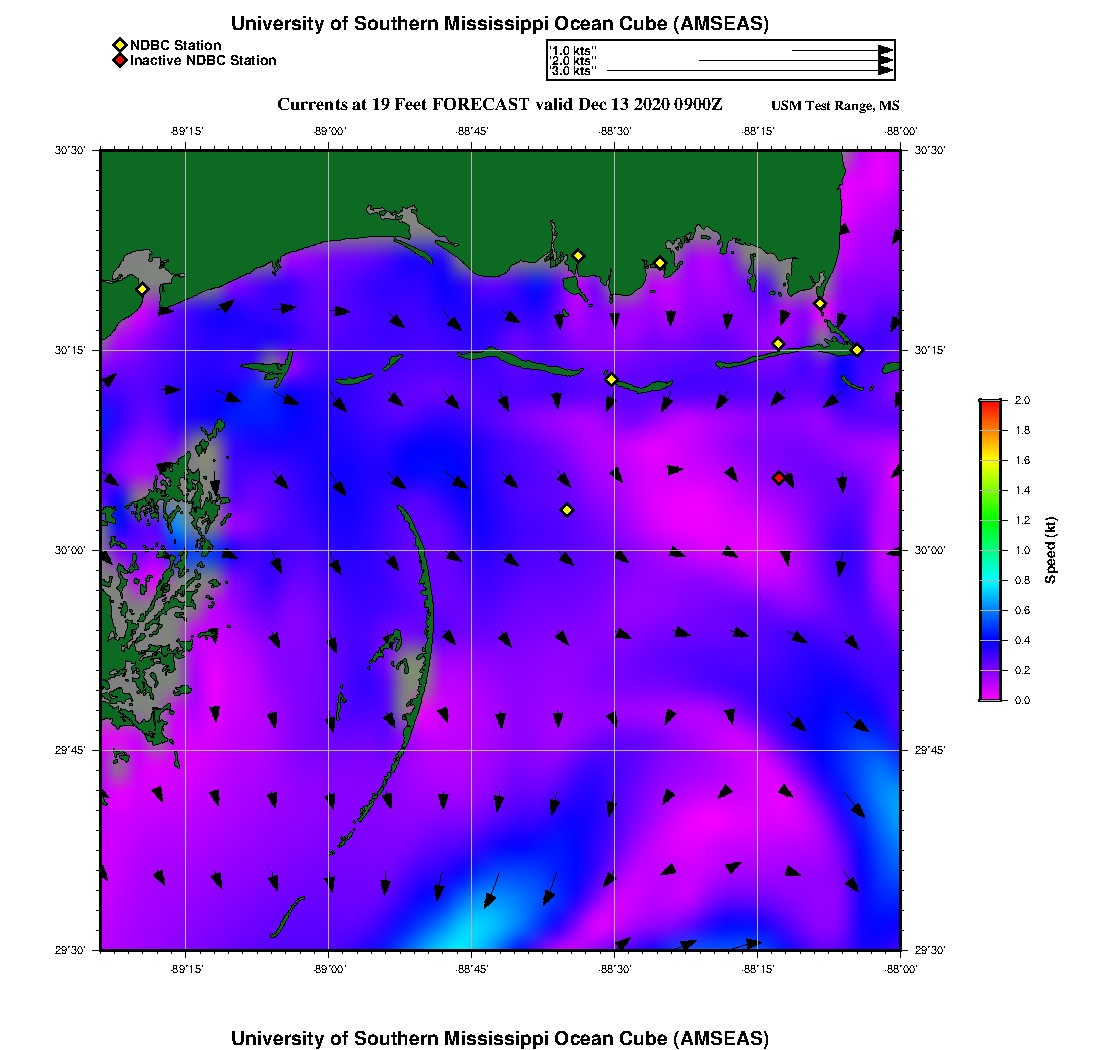Click the top University of Southern Mississippi title

499,23
